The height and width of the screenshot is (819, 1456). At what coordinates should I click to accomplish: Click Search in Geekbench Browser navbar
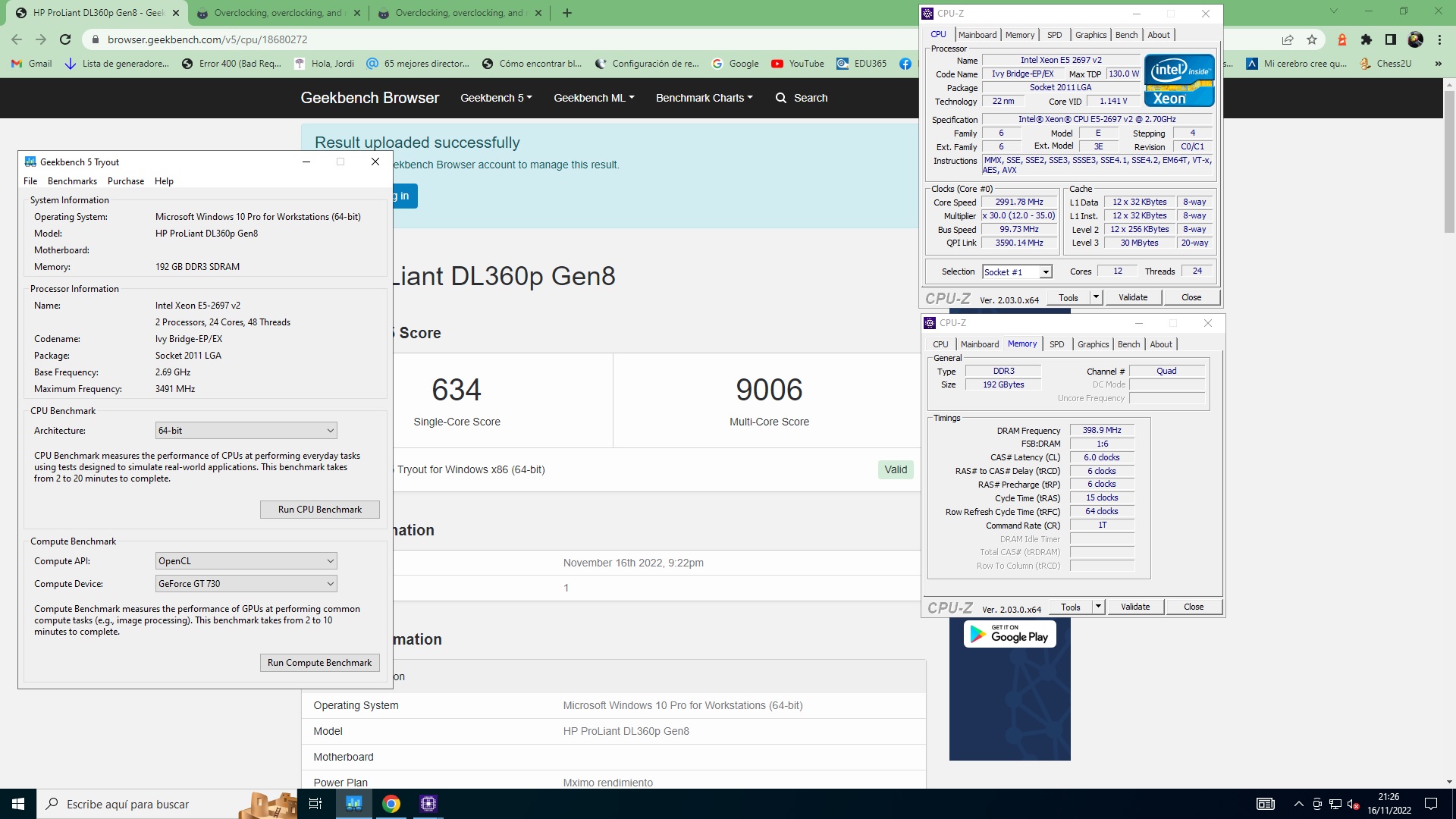coord(802,98)
